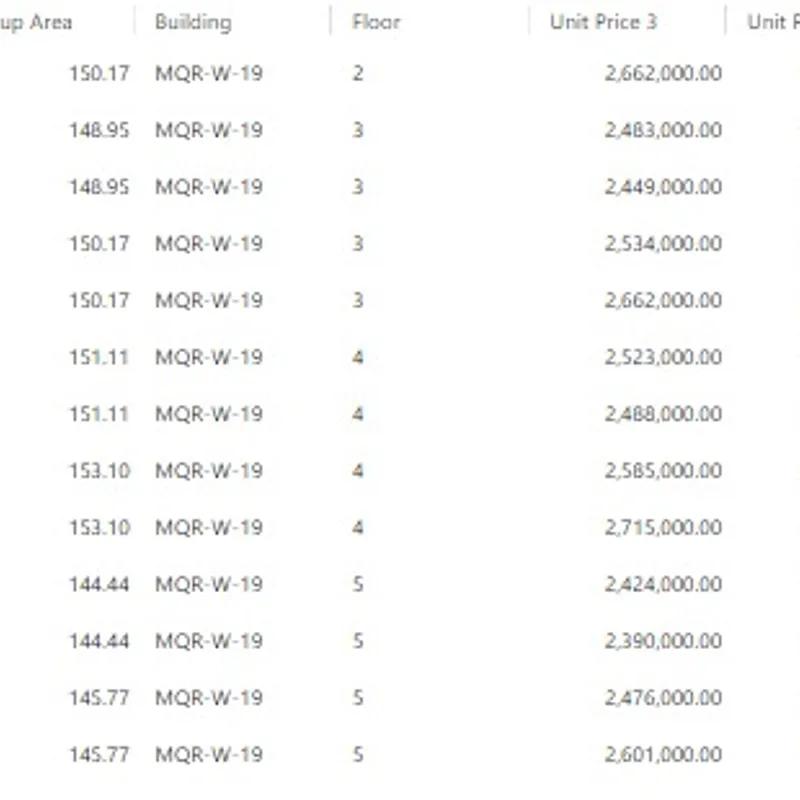Select the area cell in the 2,585,000.00 row
Viewport: 800px width, 800px height.
99,471
